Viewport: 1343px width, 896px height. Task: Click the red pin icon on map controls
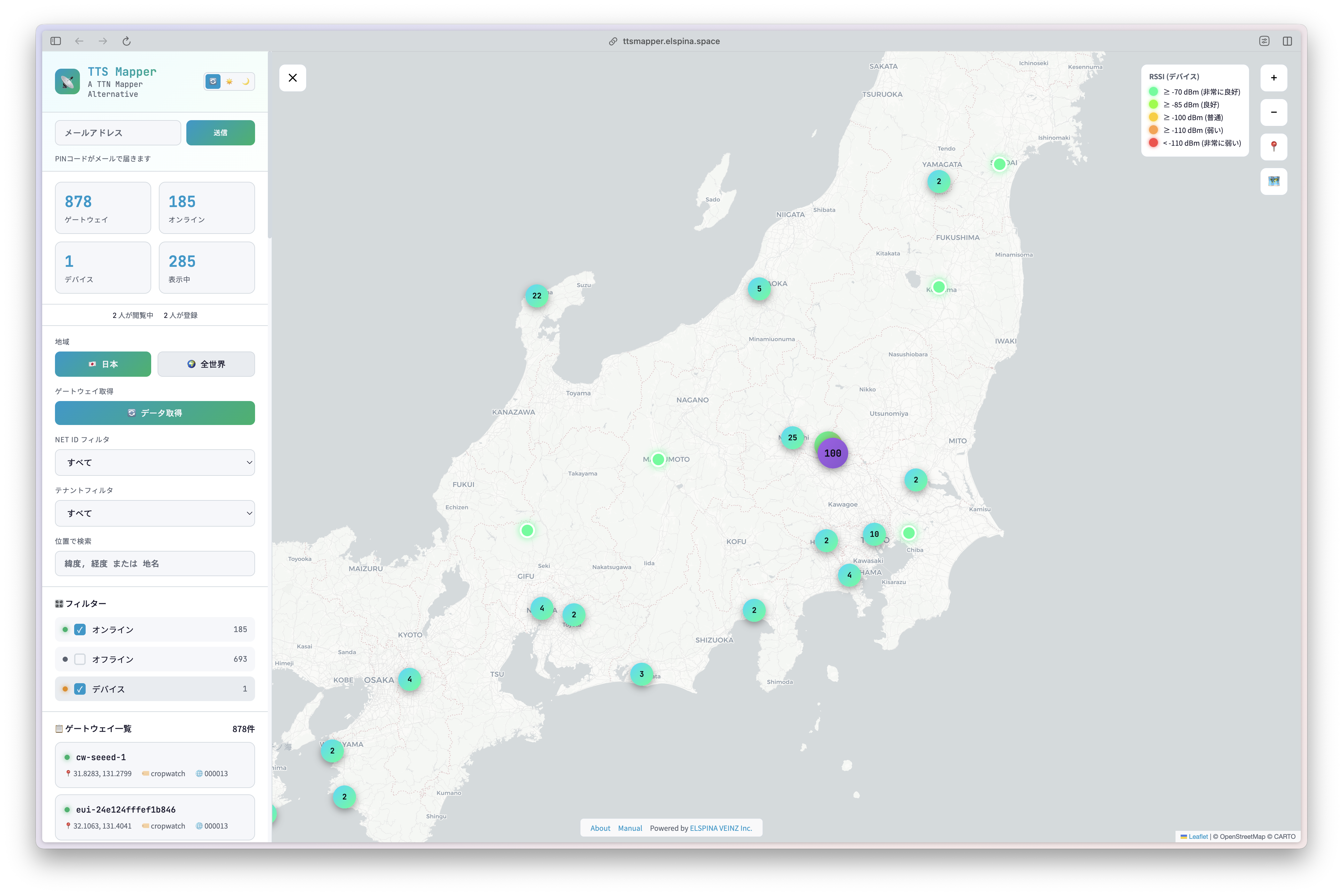pyautogui.click(x=1273, y=147)
